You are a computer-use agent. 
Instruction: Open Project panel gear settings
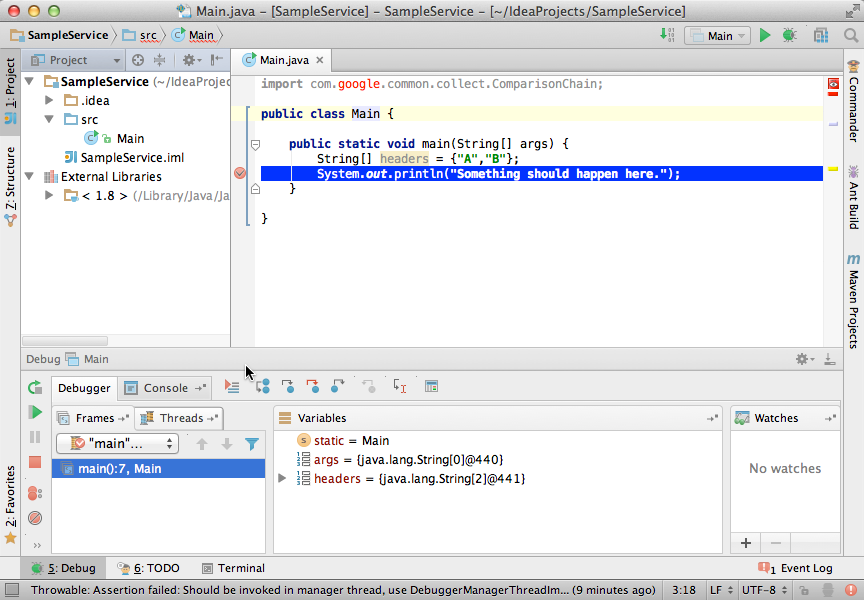tap(192, 60)
